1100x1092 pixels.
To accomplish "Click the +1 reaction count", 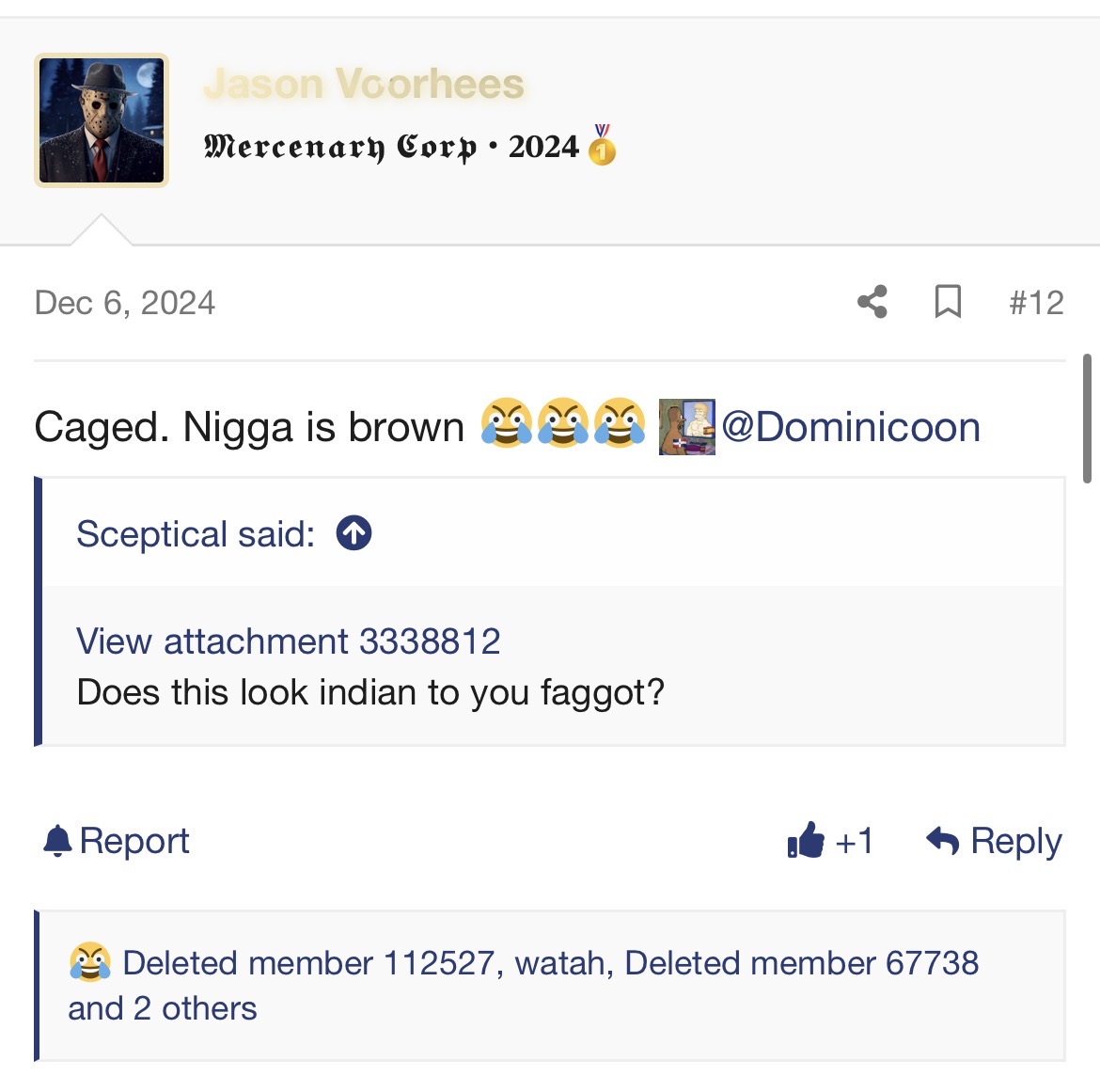I will point(854,841).
